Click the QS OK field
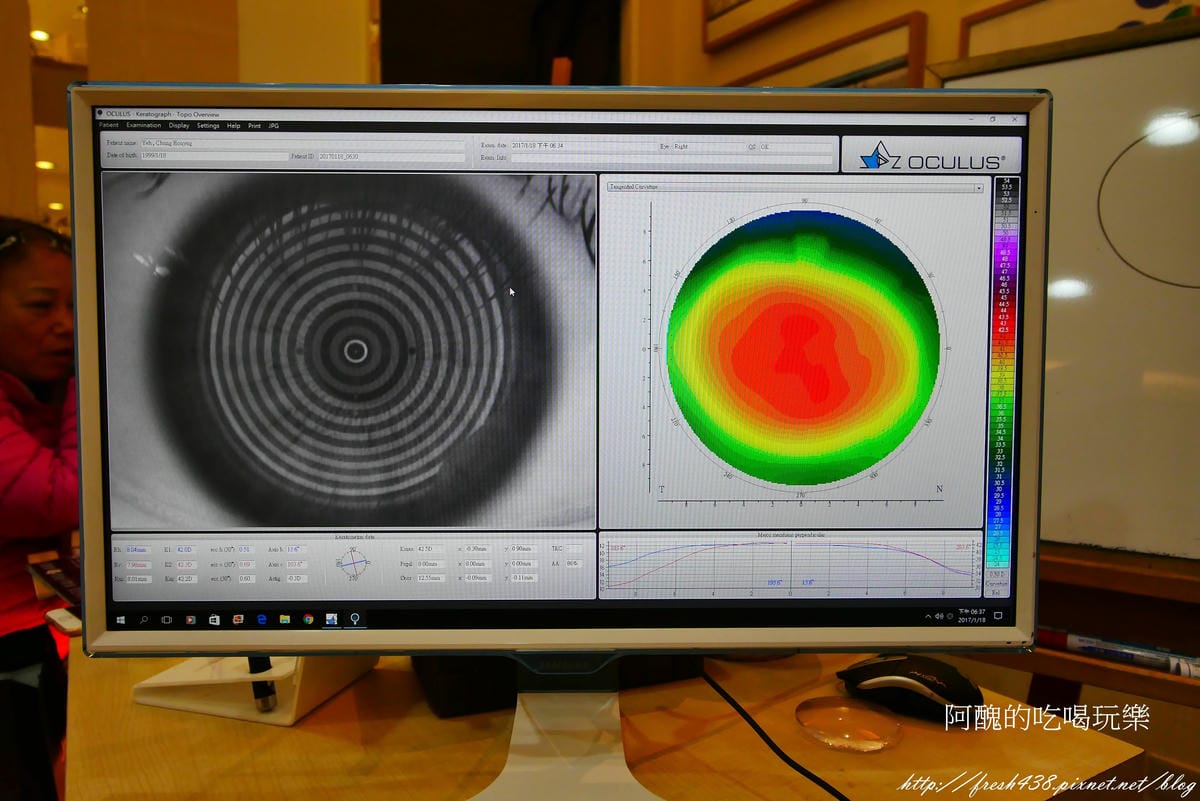This screenshot has width=1200, height=801. tap(798, 146)
